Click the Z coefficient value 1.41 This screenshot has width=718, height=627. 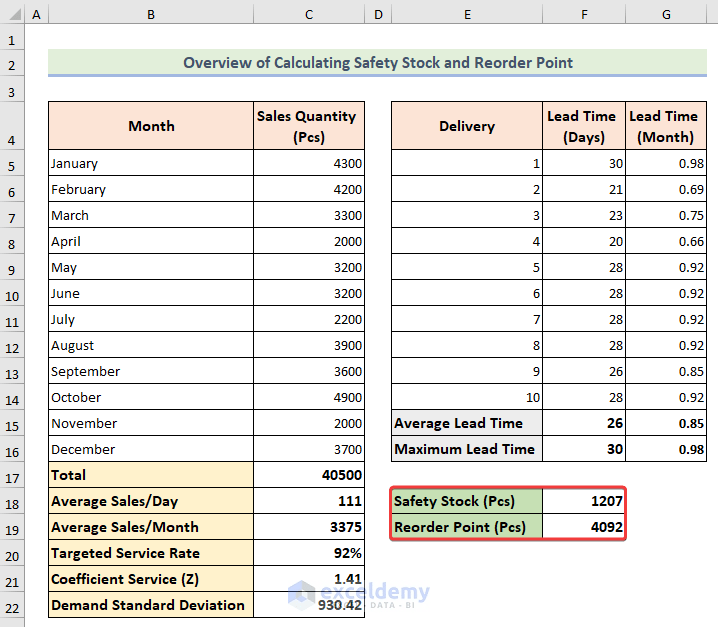(x=309, y=579)
